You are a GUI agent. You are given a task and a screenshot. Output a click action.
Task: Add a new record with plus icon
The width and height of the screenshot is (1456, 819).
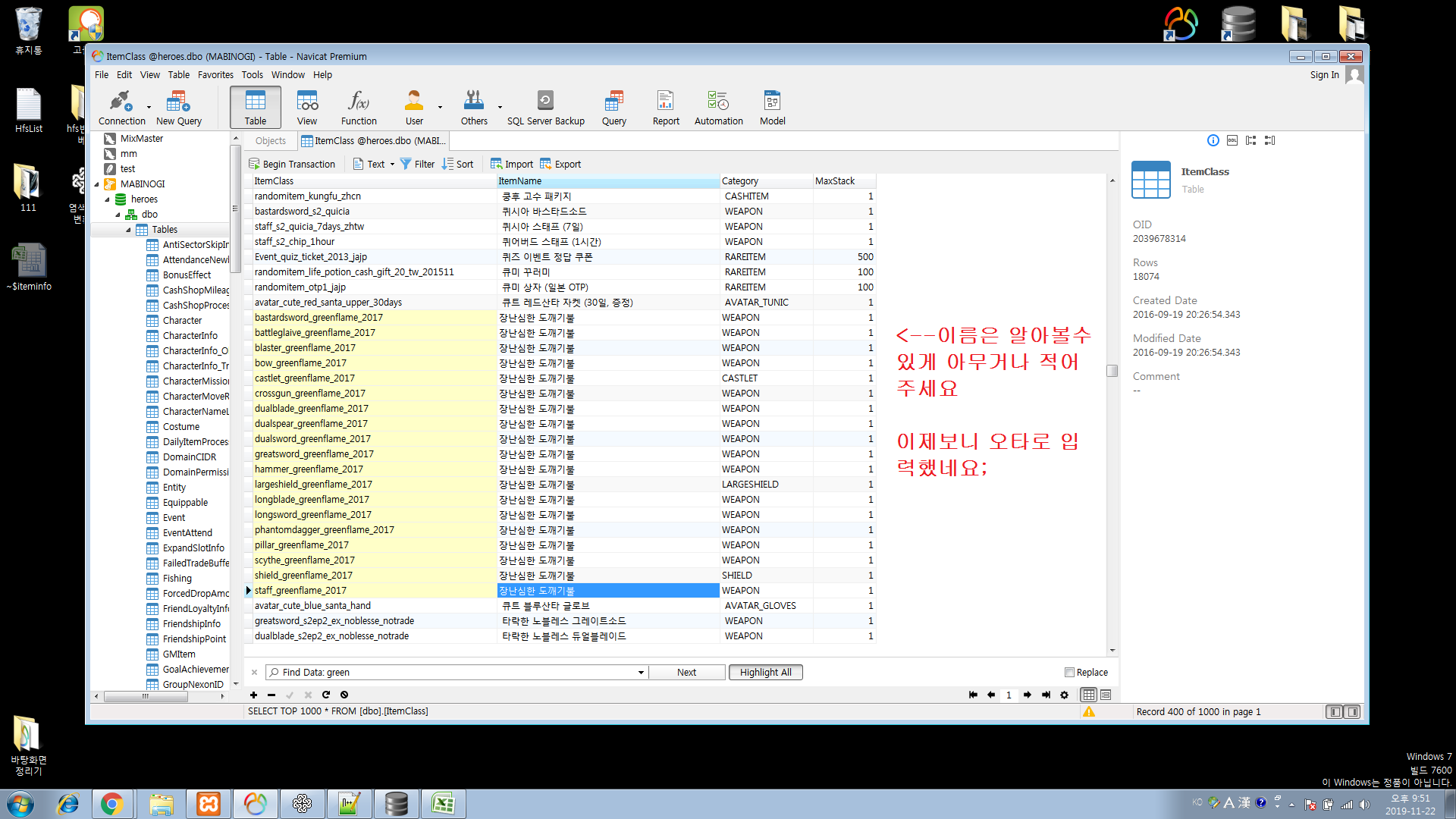point(253,695)
